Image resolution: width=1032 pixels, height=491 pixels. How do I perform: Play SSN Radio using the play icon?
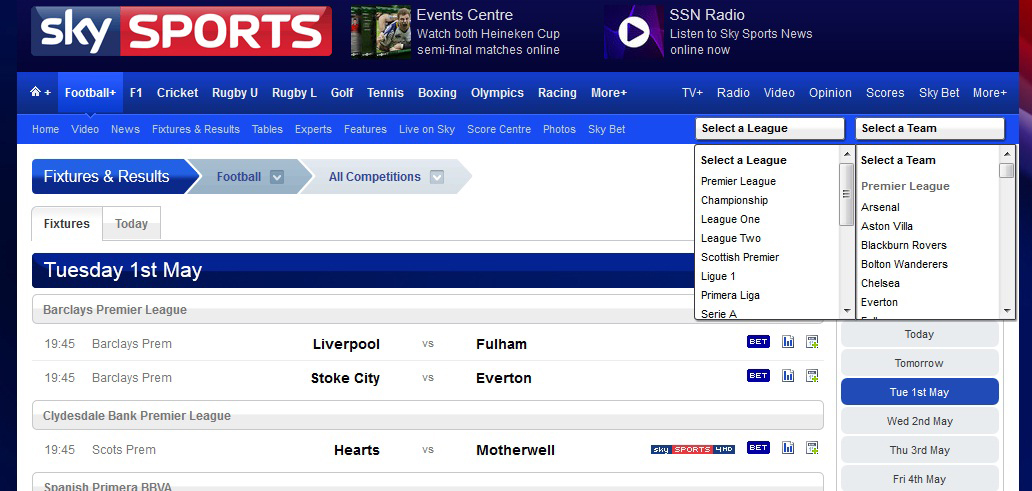tap(633, 32)
